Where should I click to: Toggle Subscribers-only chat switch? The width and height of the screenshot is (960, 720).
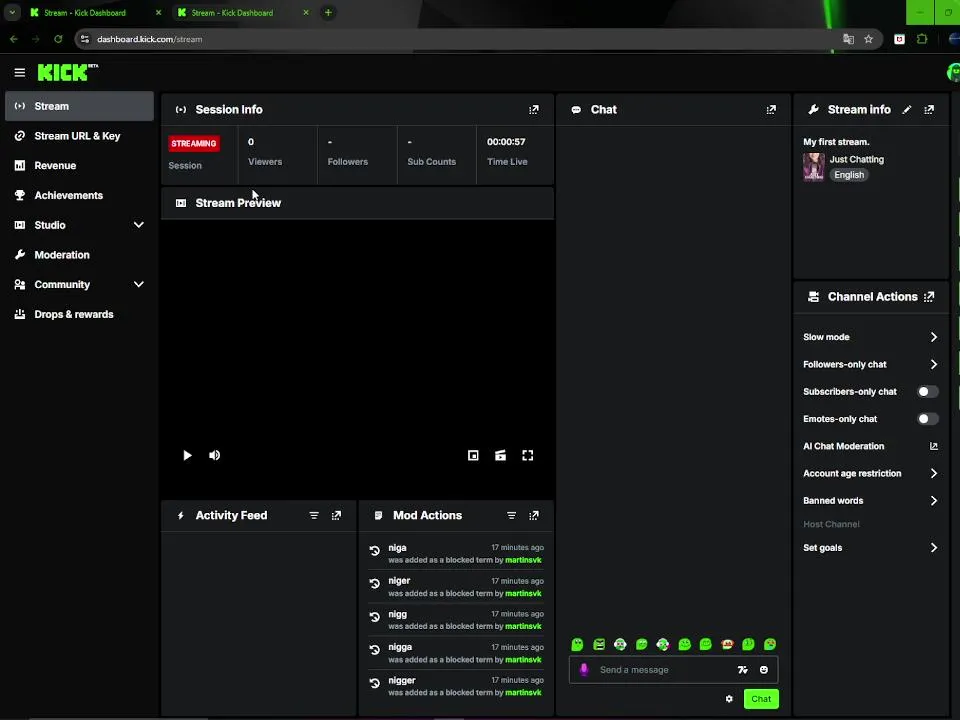click(928, 392)
